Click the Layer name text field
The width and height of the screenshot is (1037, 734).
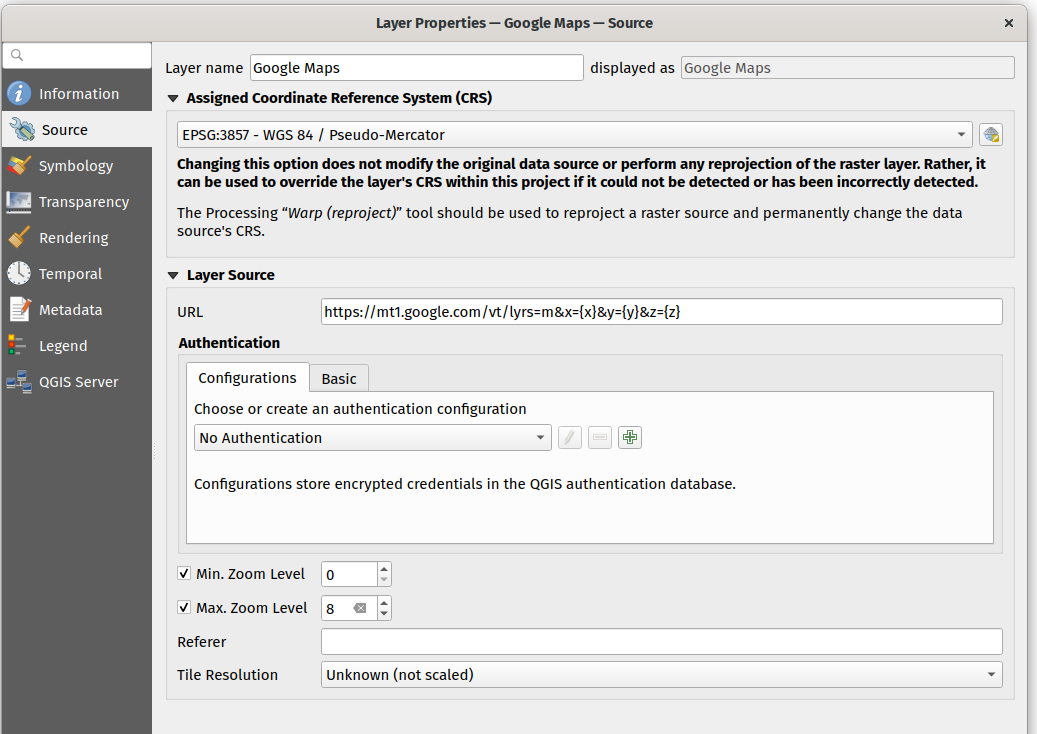tap(416, 68)
